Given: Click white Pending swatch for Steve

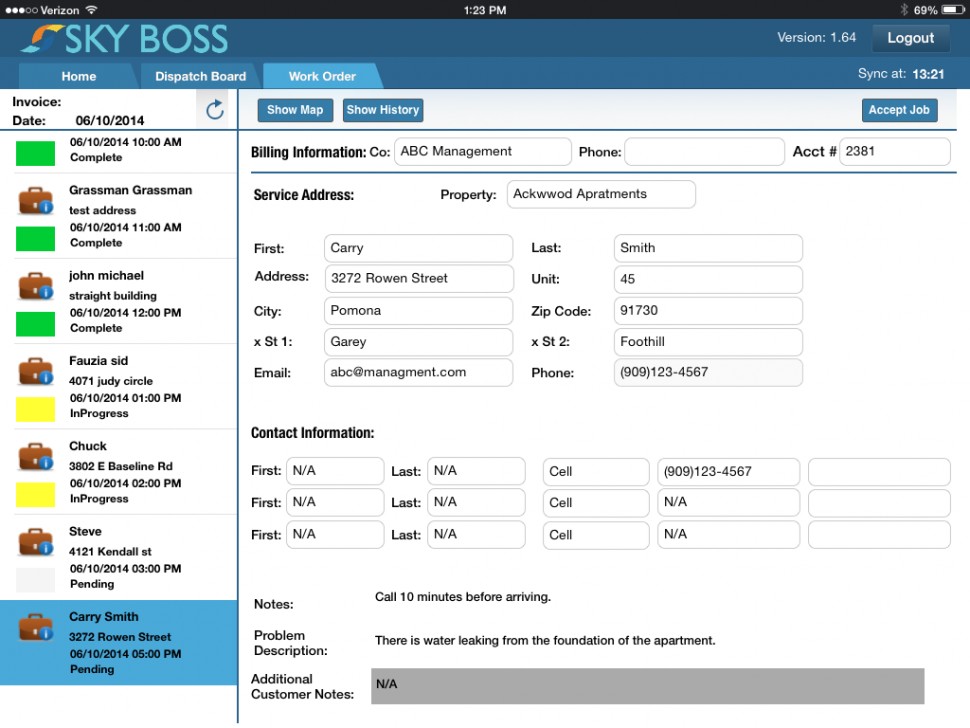Looking at the screenshot, I should click(x=35, y=580).
